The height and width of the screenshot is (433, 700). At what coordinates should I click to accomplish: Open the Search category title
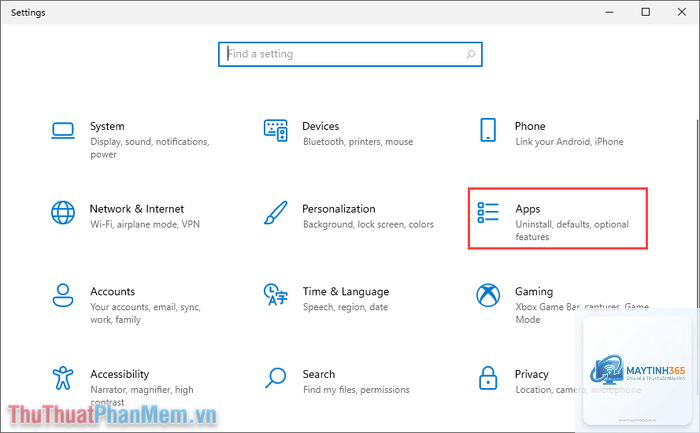[x=319, y=374]
